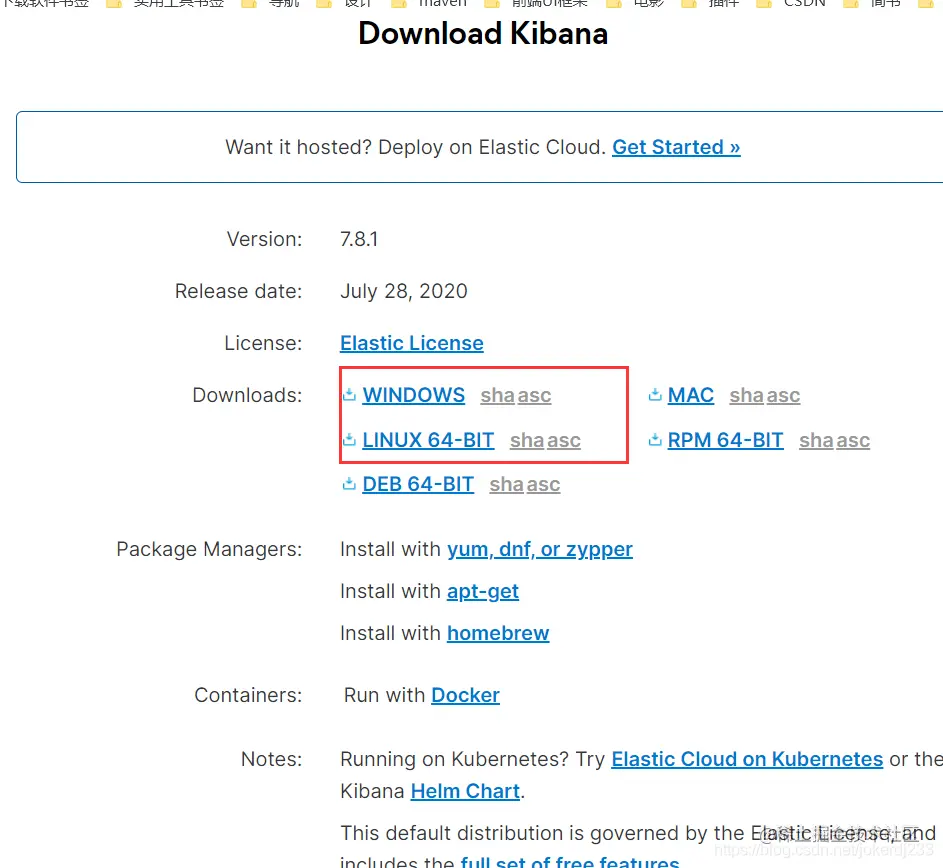Click the Package Managers: label
The image size is (943, 868).
click(x=209, y=549)
